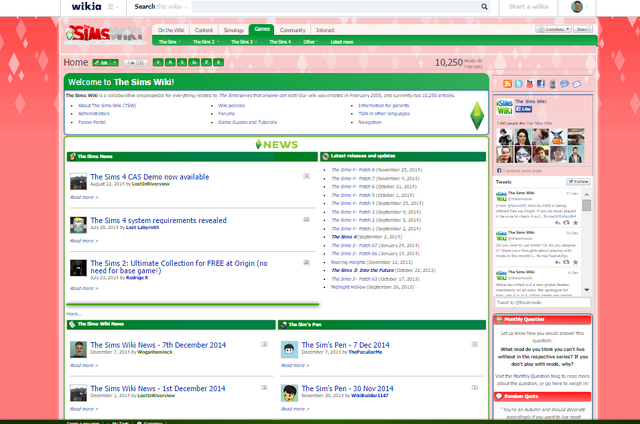Click 'Game Guides and Tutorials' link
The height and width of the screenshot is (424, 640).
pos(247,122)
